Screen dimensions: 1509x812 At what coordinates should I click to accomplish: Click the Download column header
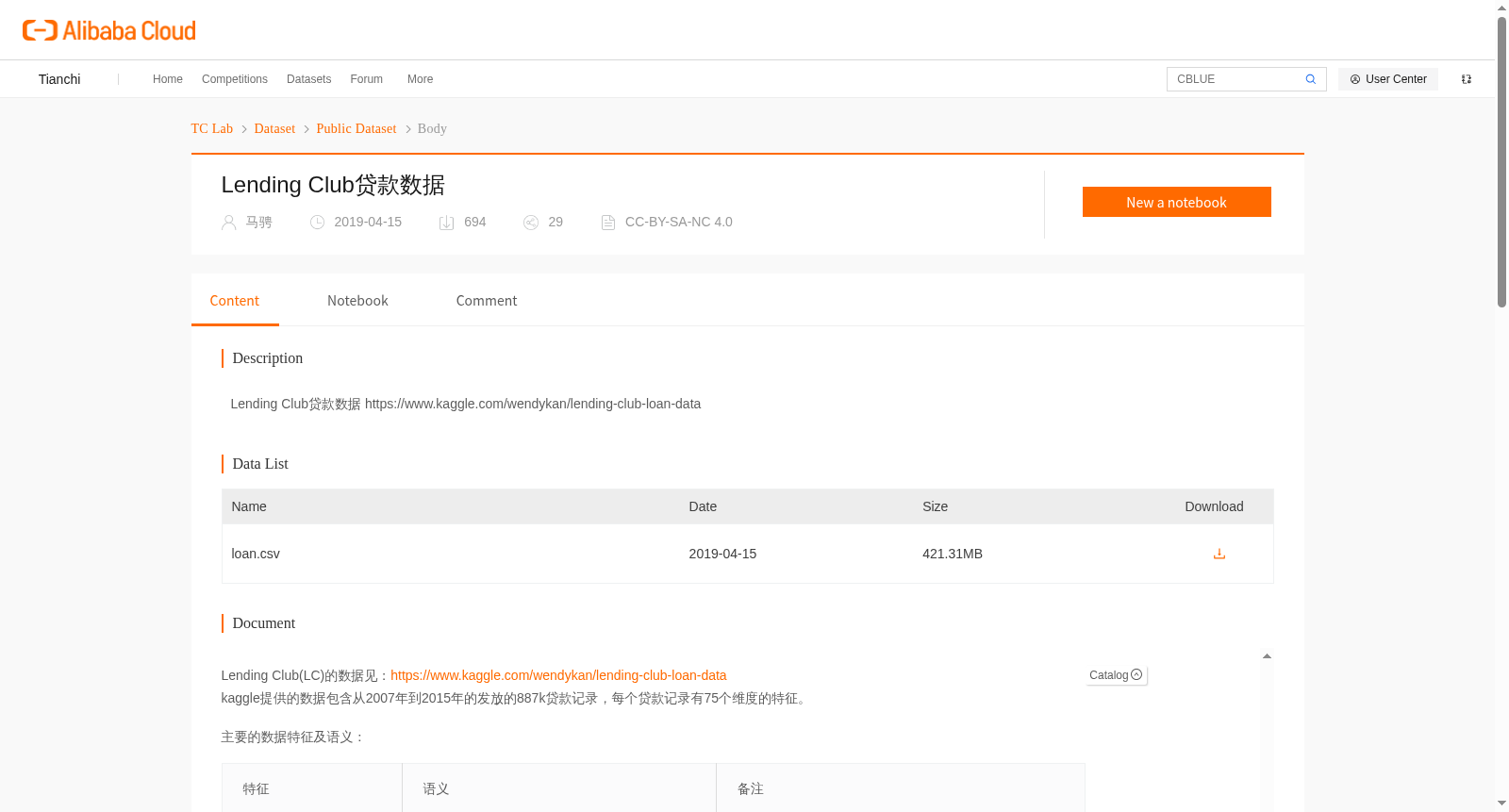1214,506
